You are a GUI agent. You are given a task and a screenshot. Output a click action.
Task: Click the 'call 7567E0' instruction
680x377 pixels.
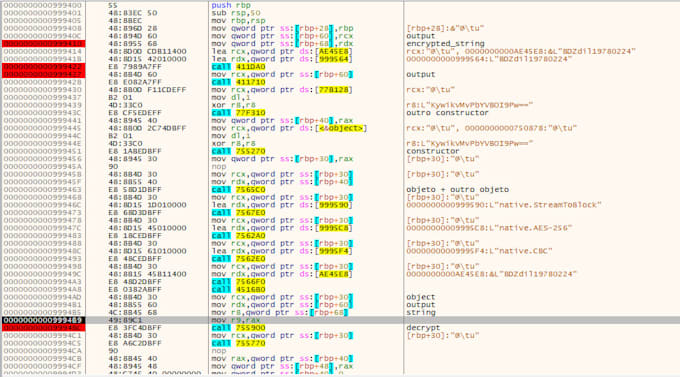pos(239,213)
